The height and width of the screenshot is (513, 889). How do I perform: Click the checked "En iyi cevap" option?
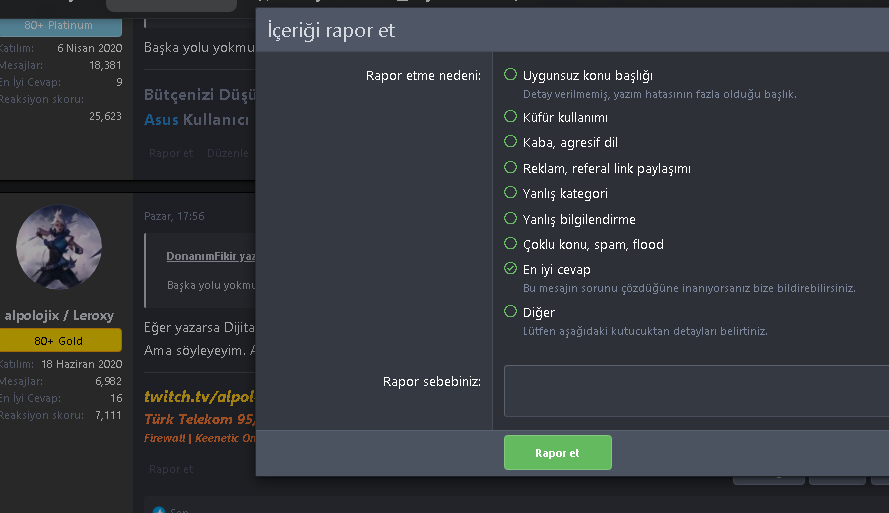[x=511, y=269]
